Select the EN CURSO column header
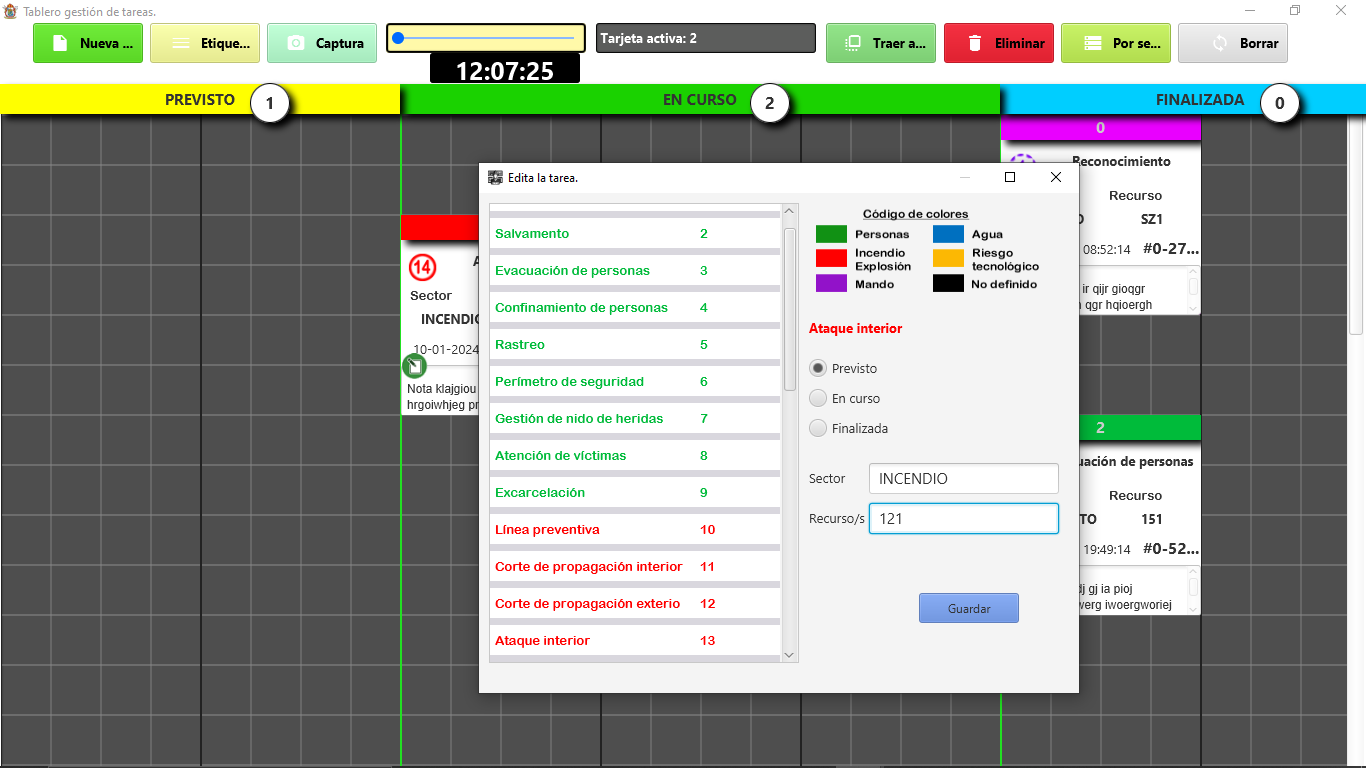 coord(700,100)
